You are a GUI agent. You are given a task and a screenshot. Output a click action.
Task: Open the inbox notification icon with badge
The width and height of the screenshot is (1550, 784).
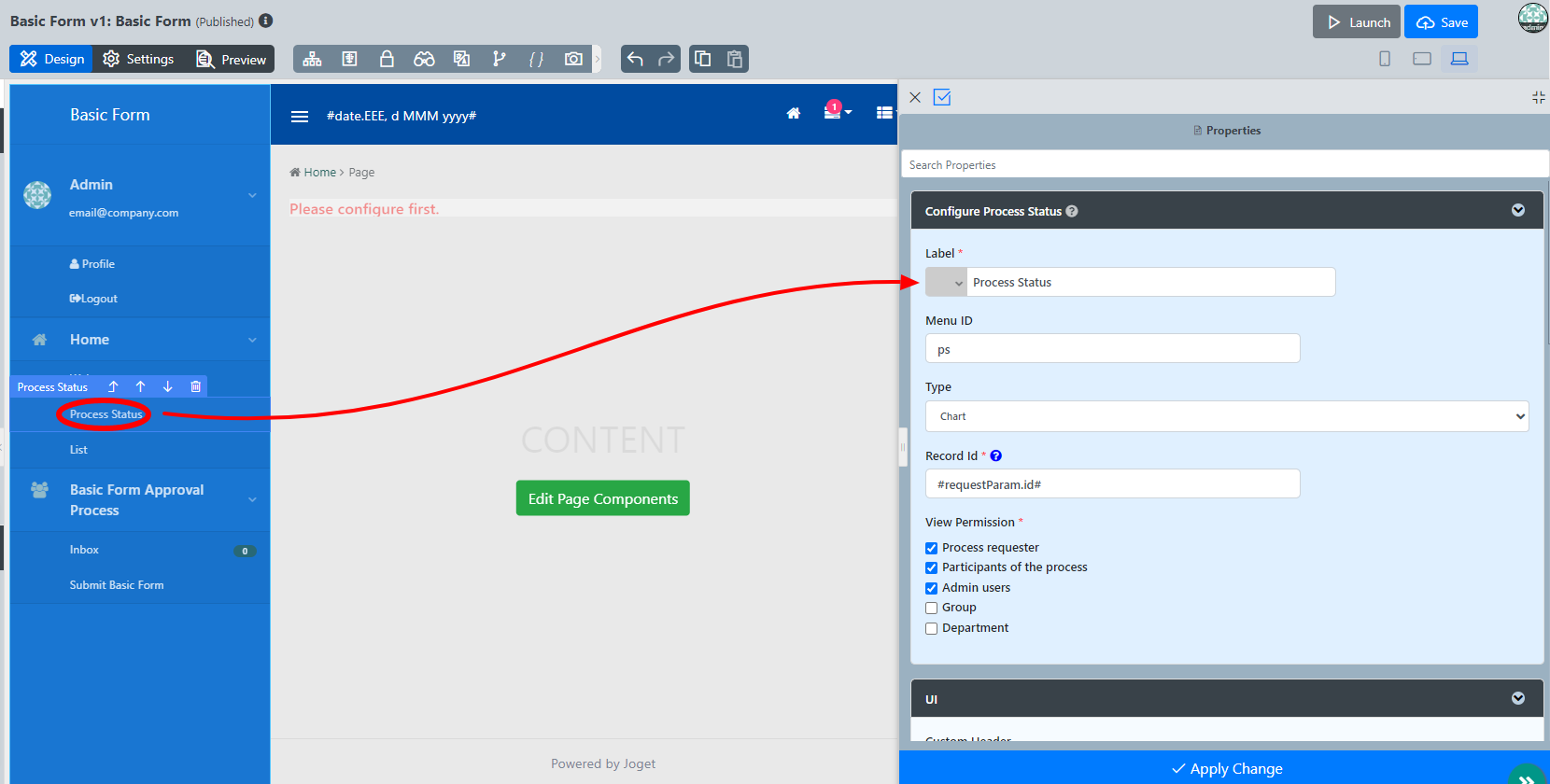point(836,111)
